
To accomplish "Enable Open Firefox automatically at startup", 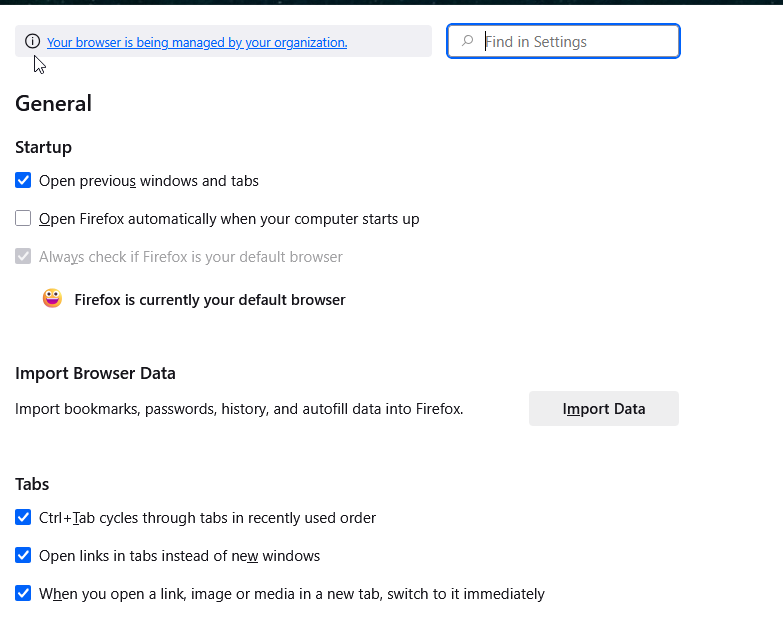I will point(23,218).
